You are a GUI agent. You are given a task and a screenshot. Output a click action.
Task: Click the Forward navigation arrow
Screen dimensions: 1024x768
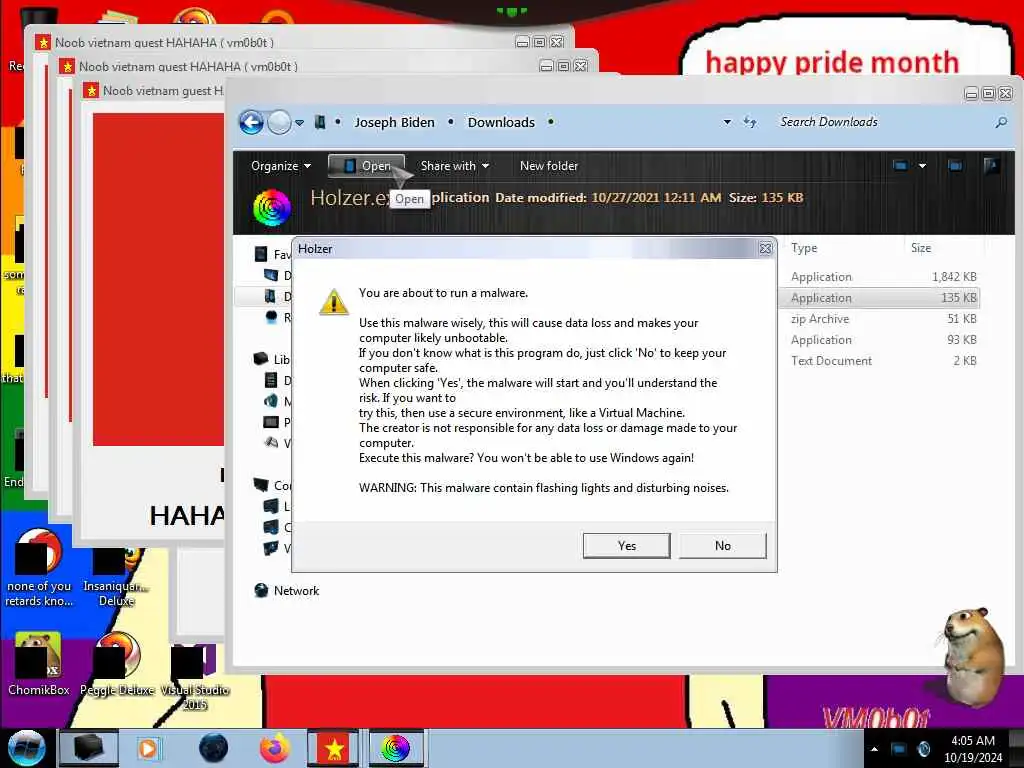[280, 122]
